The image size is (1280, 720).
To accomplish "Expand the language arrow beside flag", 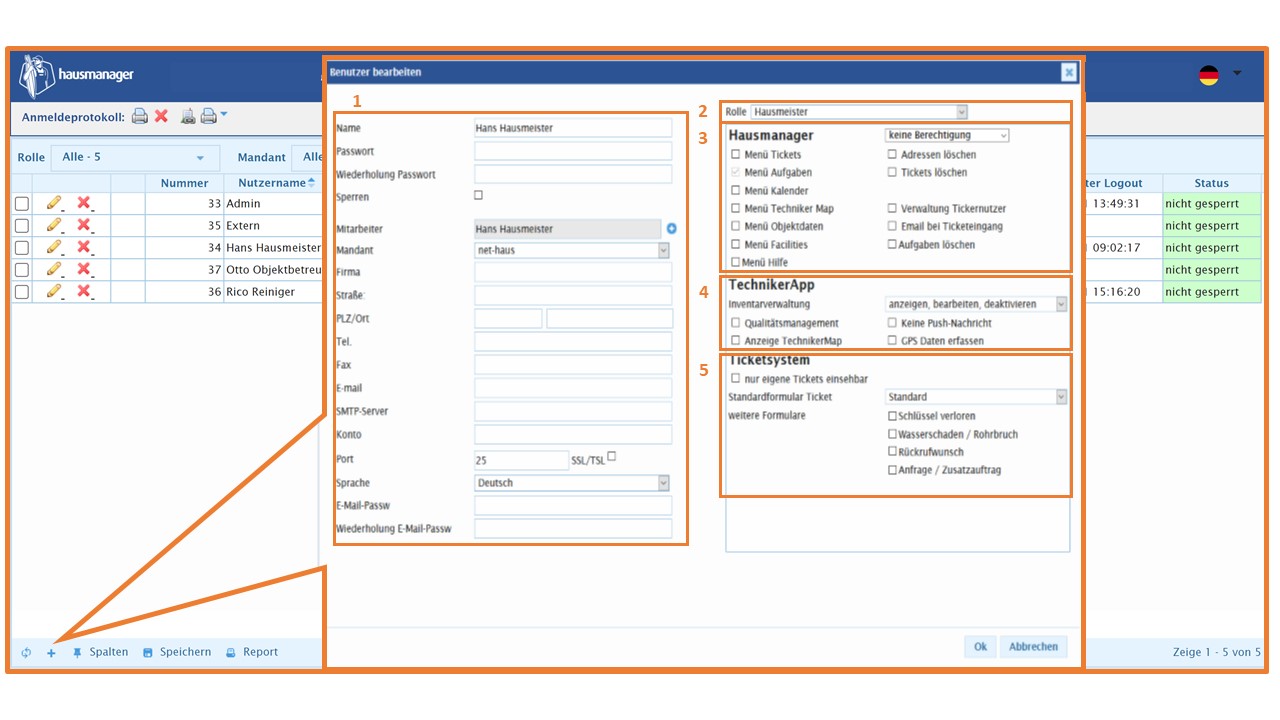I will [1237, 74].
